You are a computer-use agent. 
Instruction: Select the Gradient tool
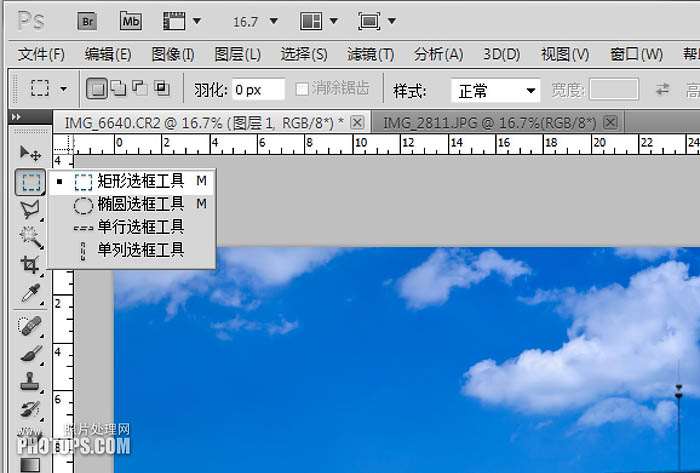click(30, 465)
